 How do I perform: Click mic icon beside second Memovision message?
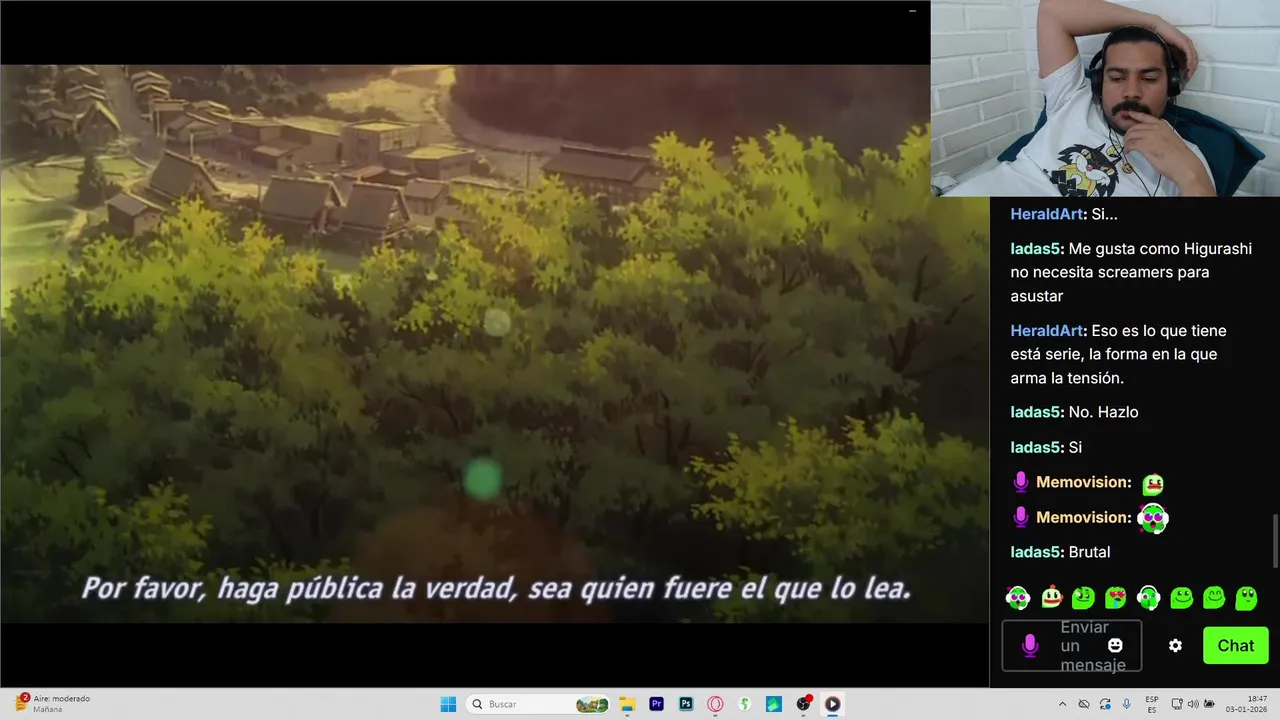(x=1020, y=517)
